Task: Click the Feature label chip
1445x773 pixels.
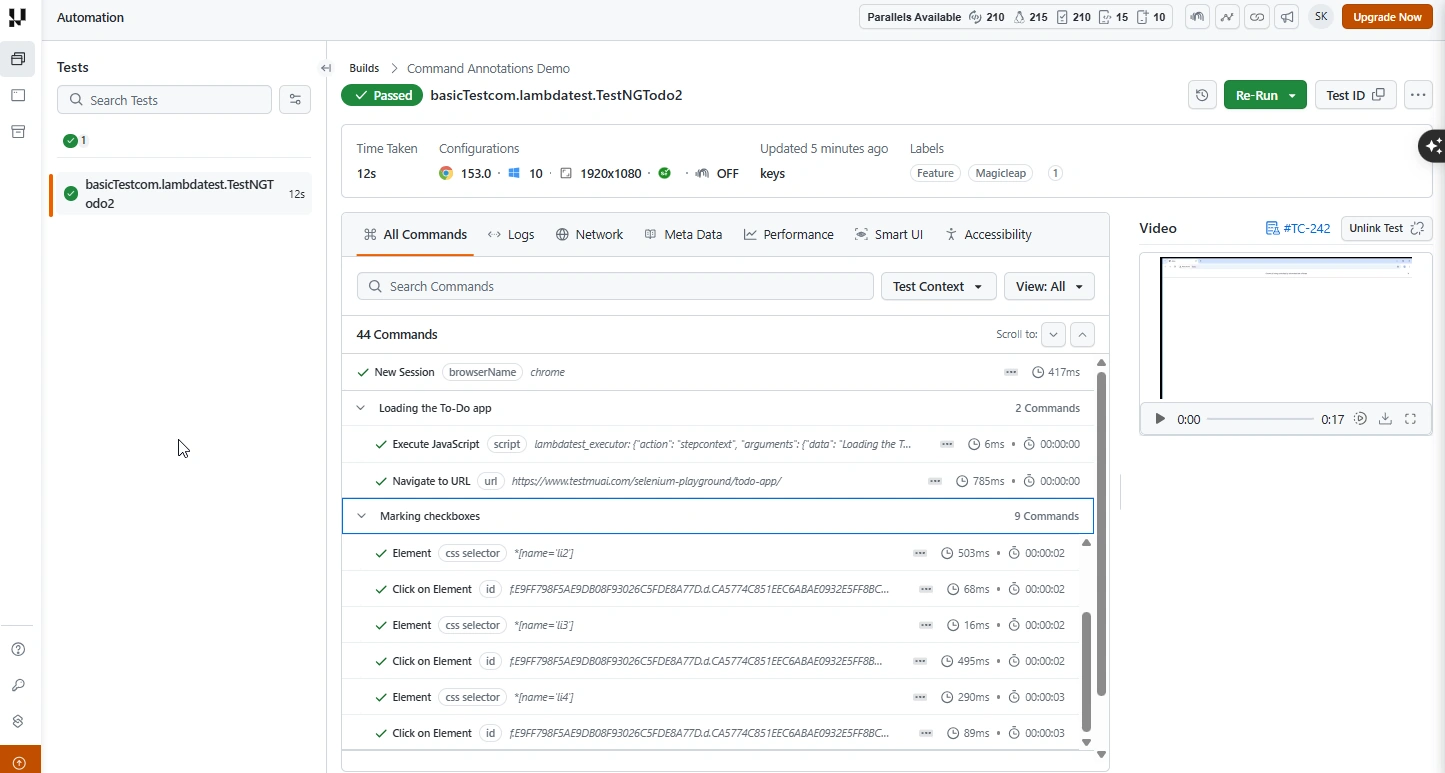Action: 935,173
